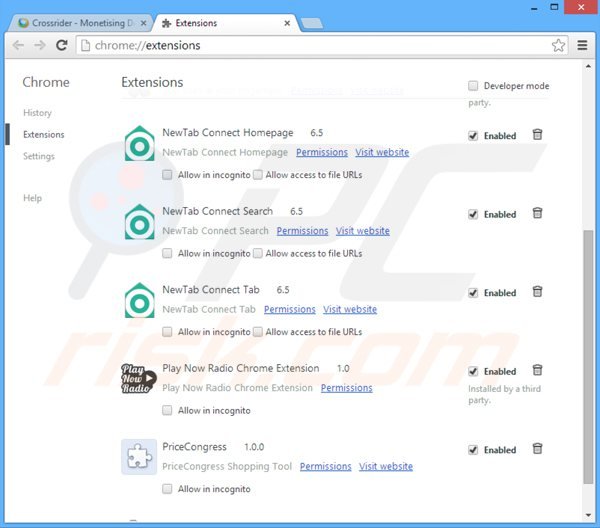Reload the extensions page

(x=62, y=46)
